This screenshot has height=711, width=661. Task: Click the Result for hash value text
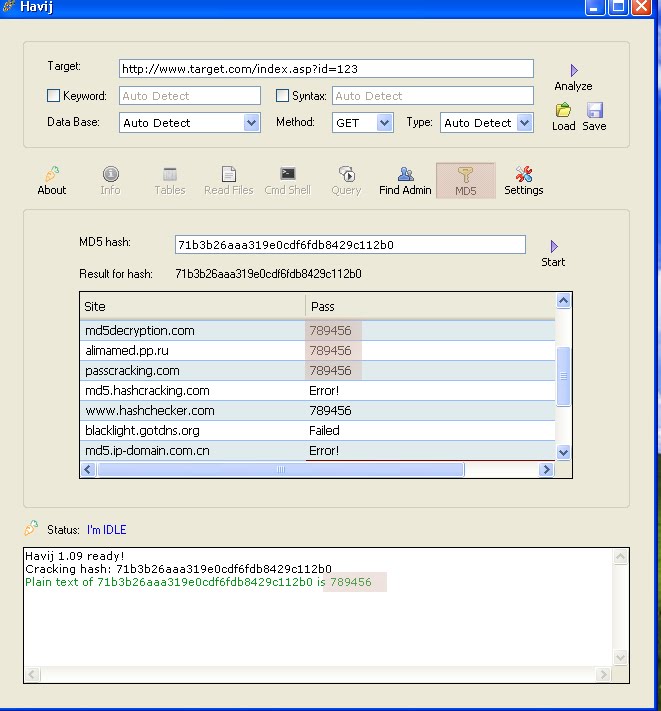268,274
